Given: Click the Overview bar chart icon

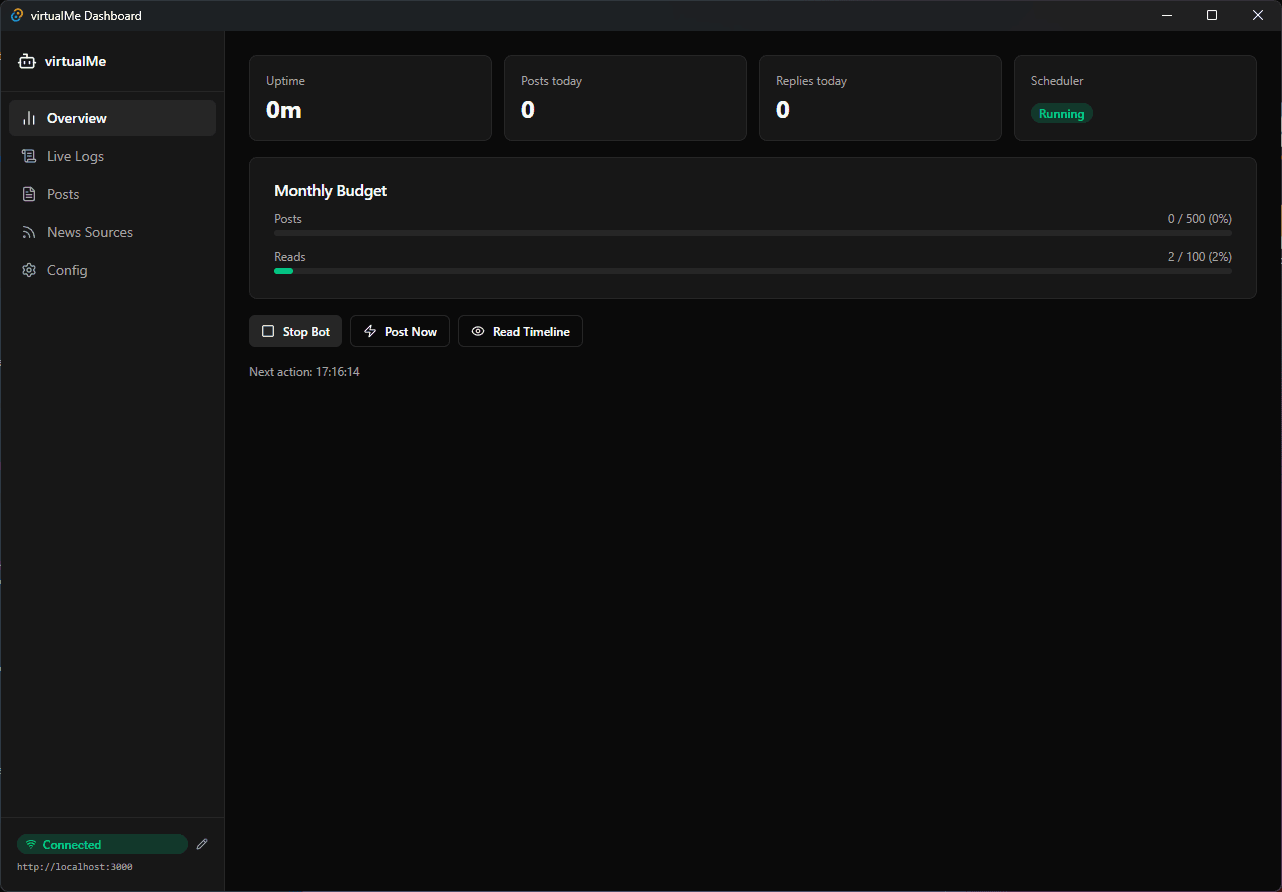Looking at the screenshot, I should click(x=29, y=118).
